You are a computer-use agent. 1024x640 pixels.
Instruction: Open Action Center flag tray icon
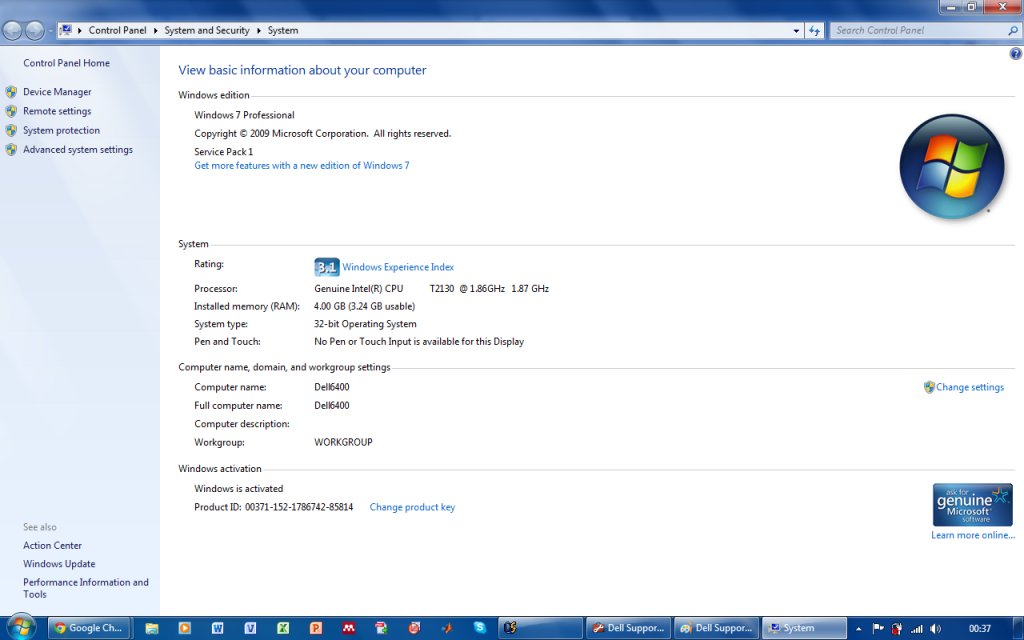(878, 629)
